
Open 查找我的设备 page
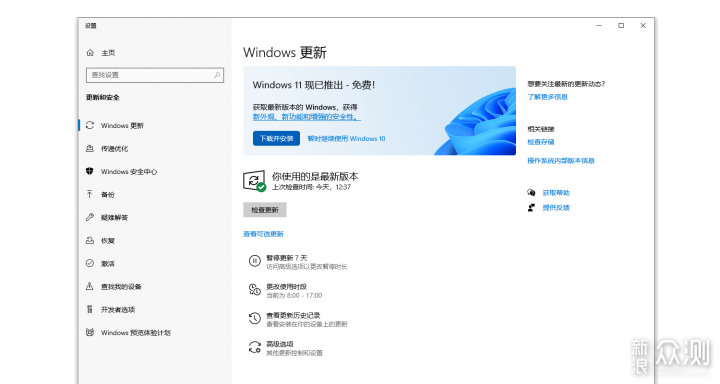[121, 286]
